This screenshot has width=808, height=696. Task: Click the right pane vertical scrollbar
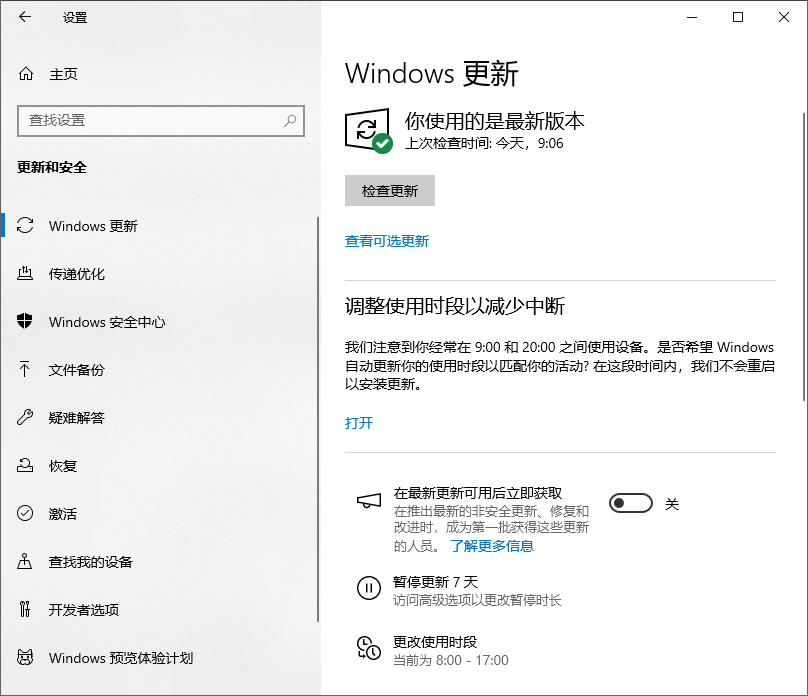click(804, 257)
